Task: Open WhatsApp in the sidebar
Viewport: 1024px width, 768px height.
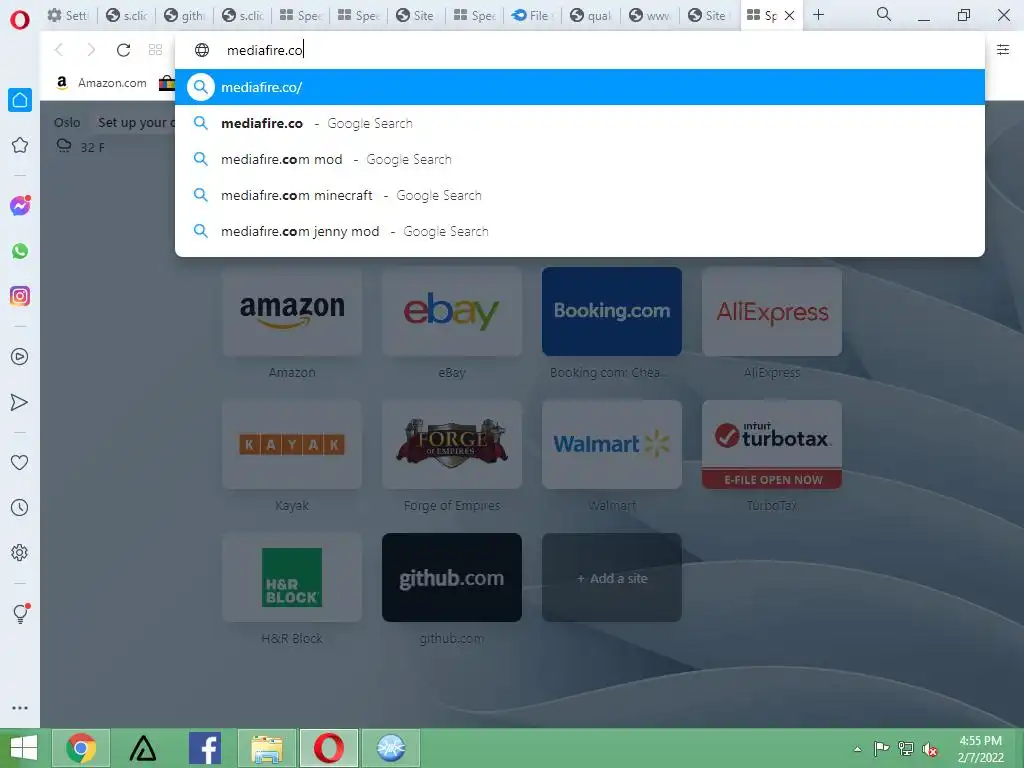Action: pos(20,251)
